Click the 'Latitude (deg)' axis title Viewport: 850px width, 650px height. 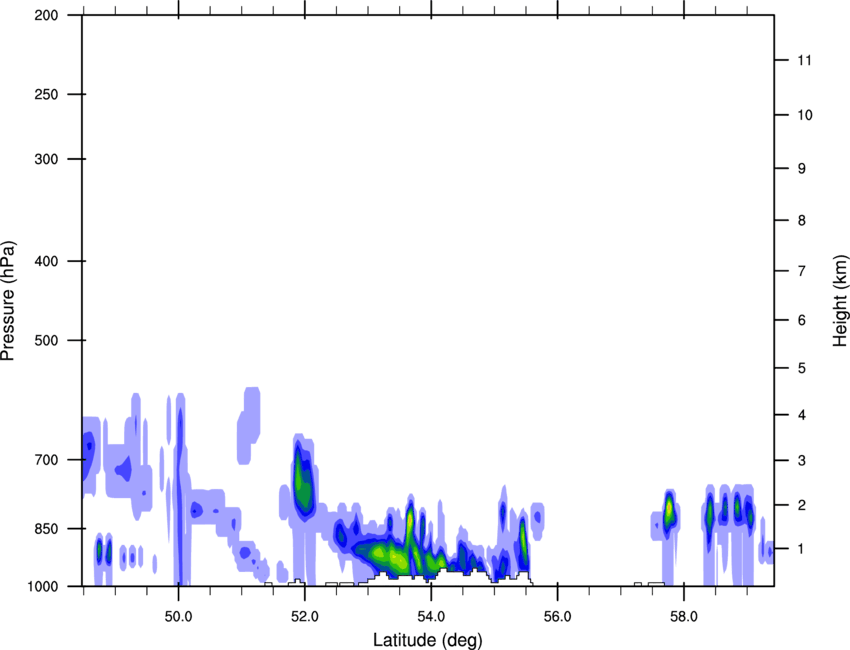(x=427, y=640)
